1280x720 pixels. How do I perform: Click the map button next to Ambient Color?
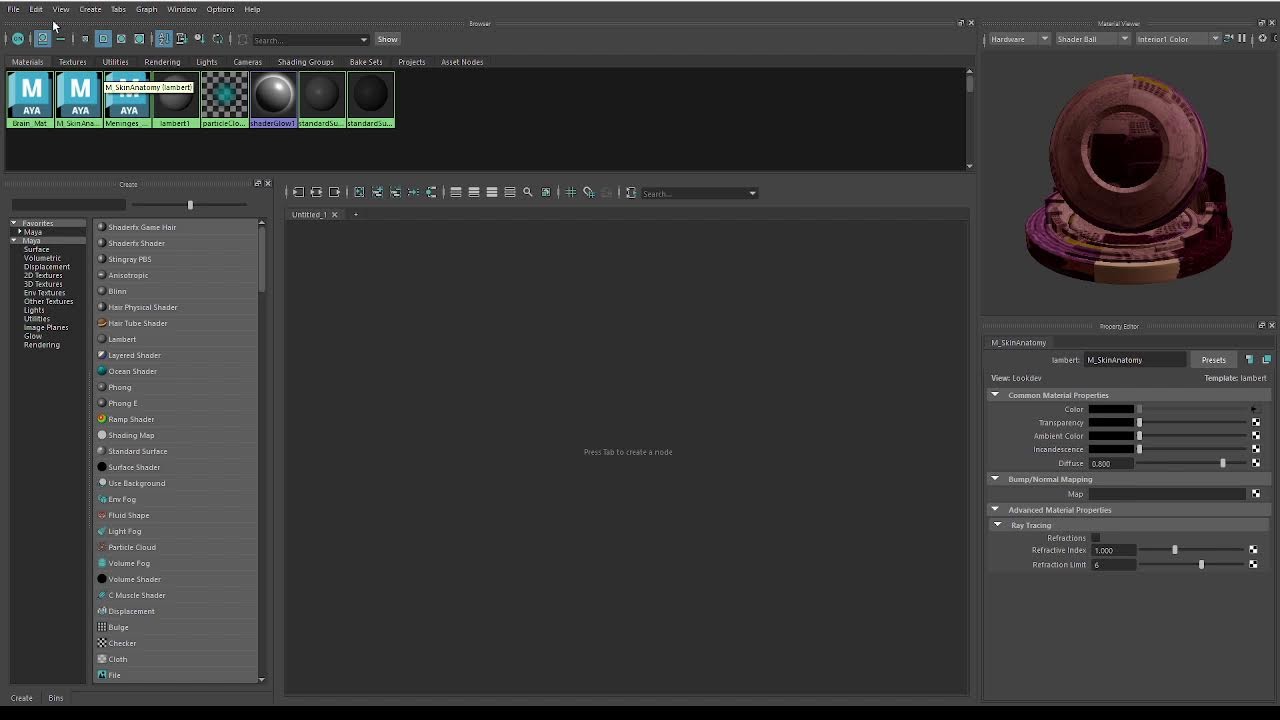pos(1256,436)
